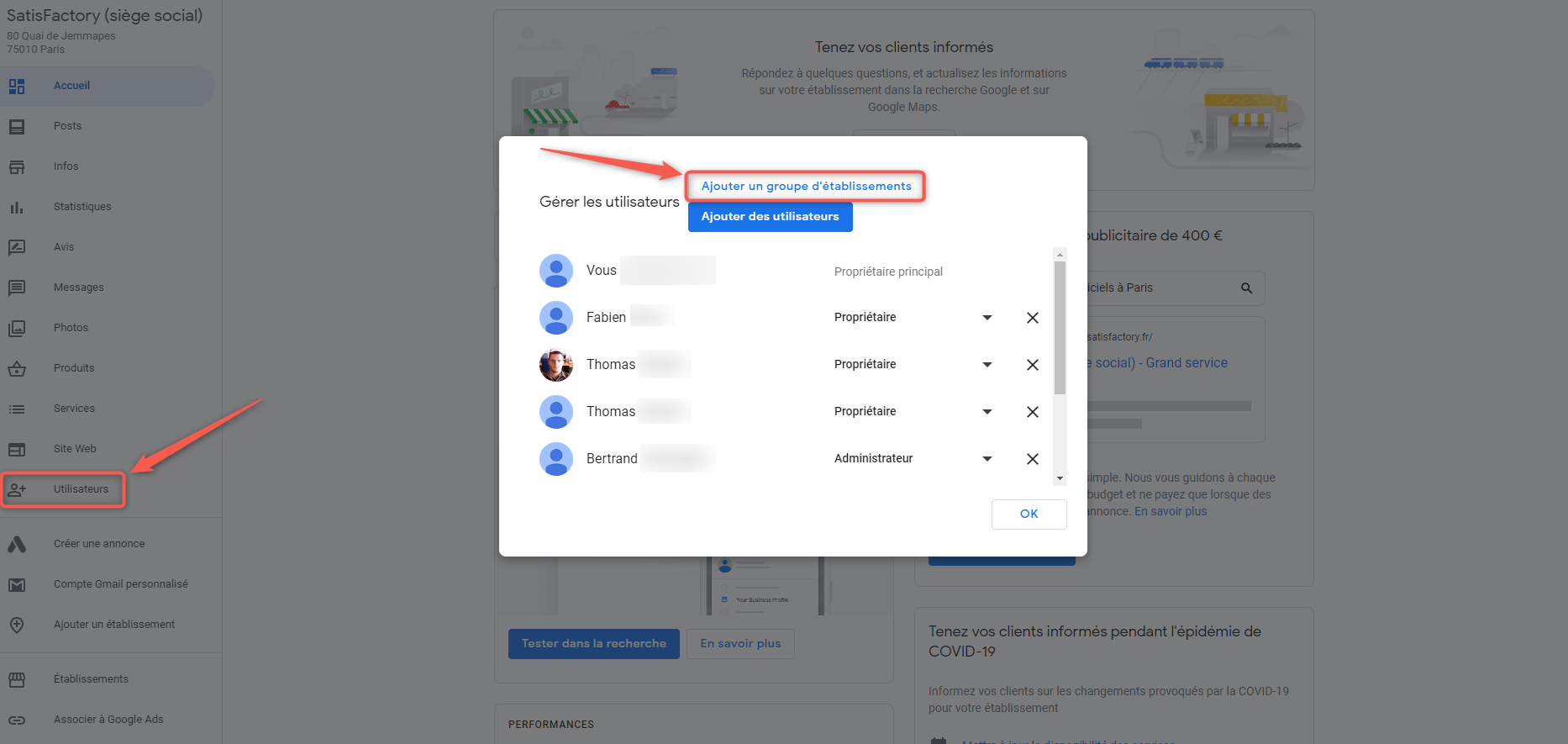Click Ajouter un groupe d'établissements link
The width and height of the screenshot is (1568, 744).
coord(806,186)
